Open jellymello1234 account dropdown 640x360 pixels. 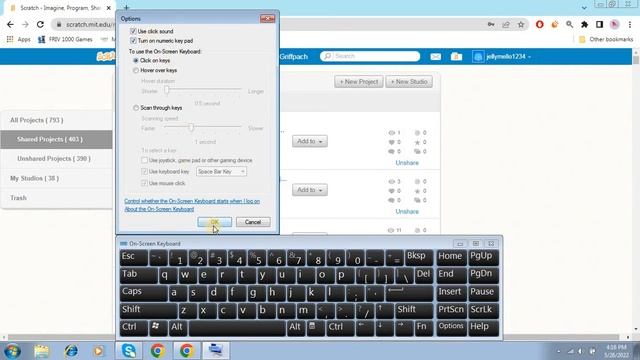click(502, 56)
